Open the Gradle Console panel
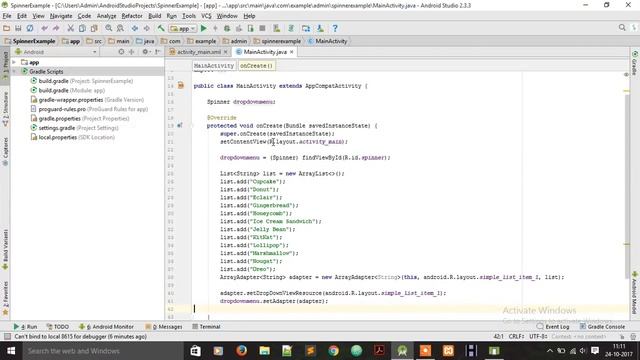The width and height of the screenshot is (640, 360). 602,327
